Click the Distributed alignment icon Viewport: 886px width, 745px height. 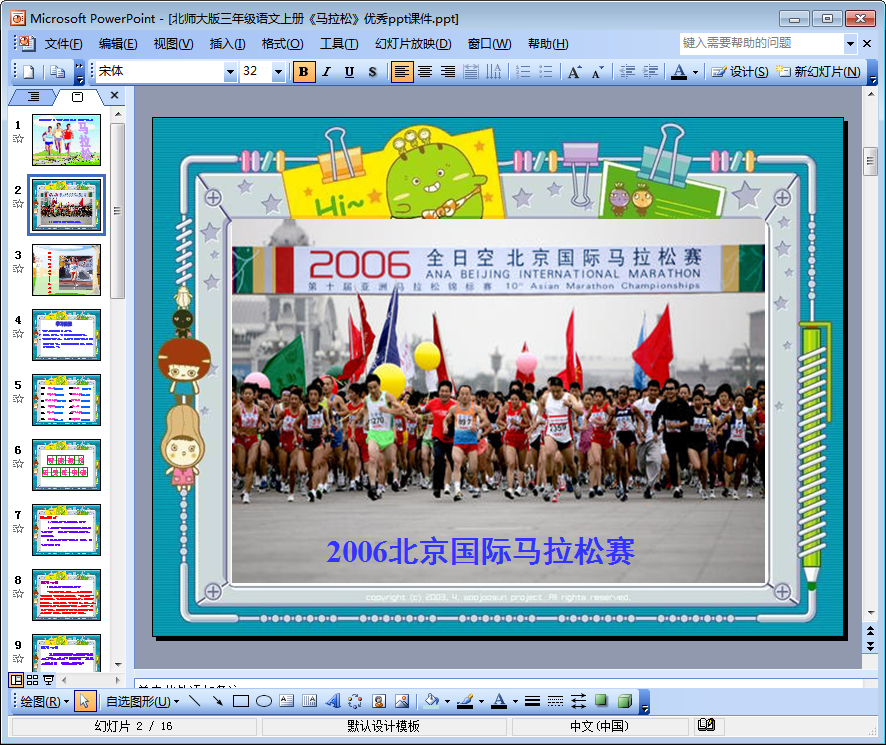click(471, 72)
